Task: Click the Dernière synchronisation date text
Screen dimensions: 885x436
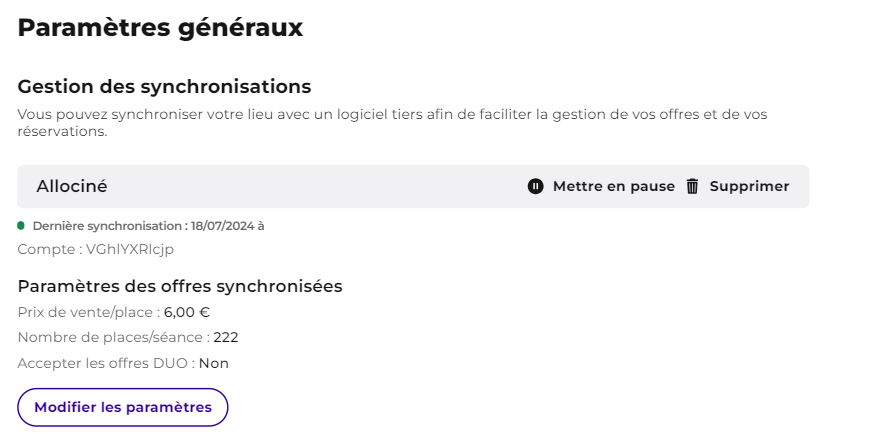Action: pyautogui.click(x=148, y=226)
